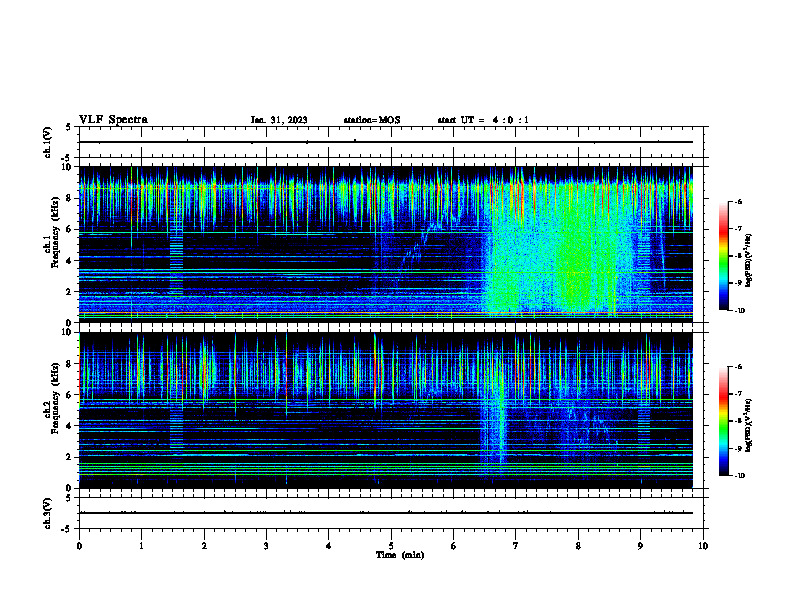Screen dimensions: 792x612
Task: Click the "station=MOS" label
Action: pyautogui.click(x=372, y=120)
